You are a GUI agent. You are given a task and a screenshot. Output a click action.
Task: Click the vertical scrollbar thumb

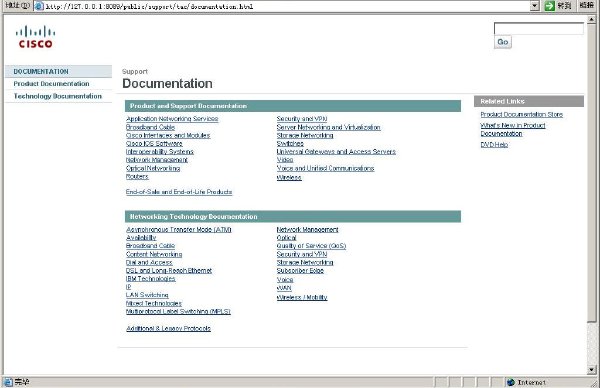click(592, 172)
